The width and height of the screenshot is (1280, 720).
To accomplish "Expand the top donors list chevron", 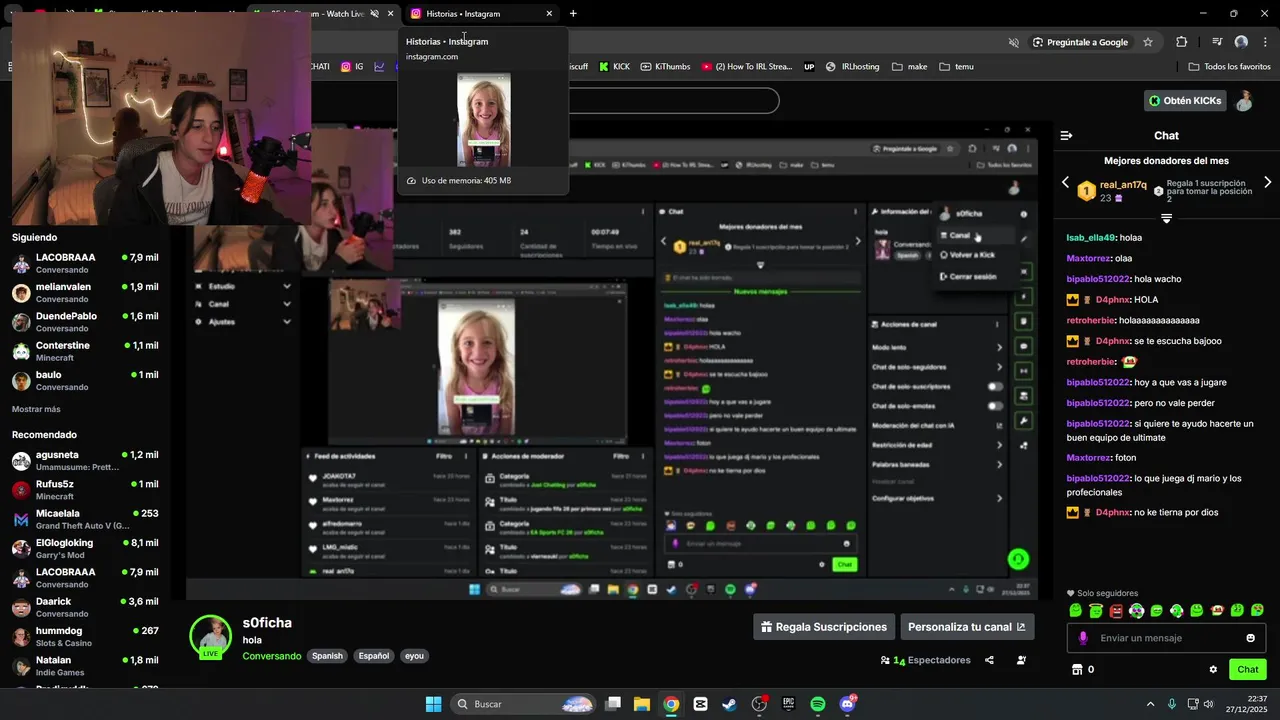I will click(1166, 218).
